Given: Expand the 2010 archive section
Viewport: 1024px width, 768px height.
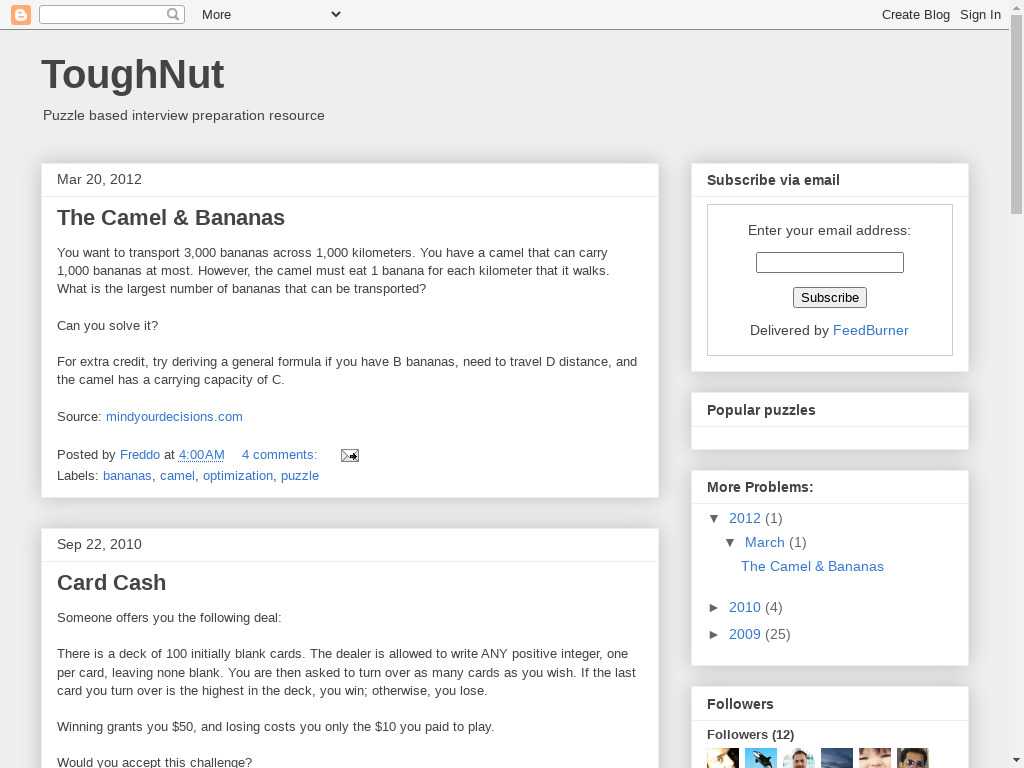Looking at the screenshot, I should click(x=716, y=607).
